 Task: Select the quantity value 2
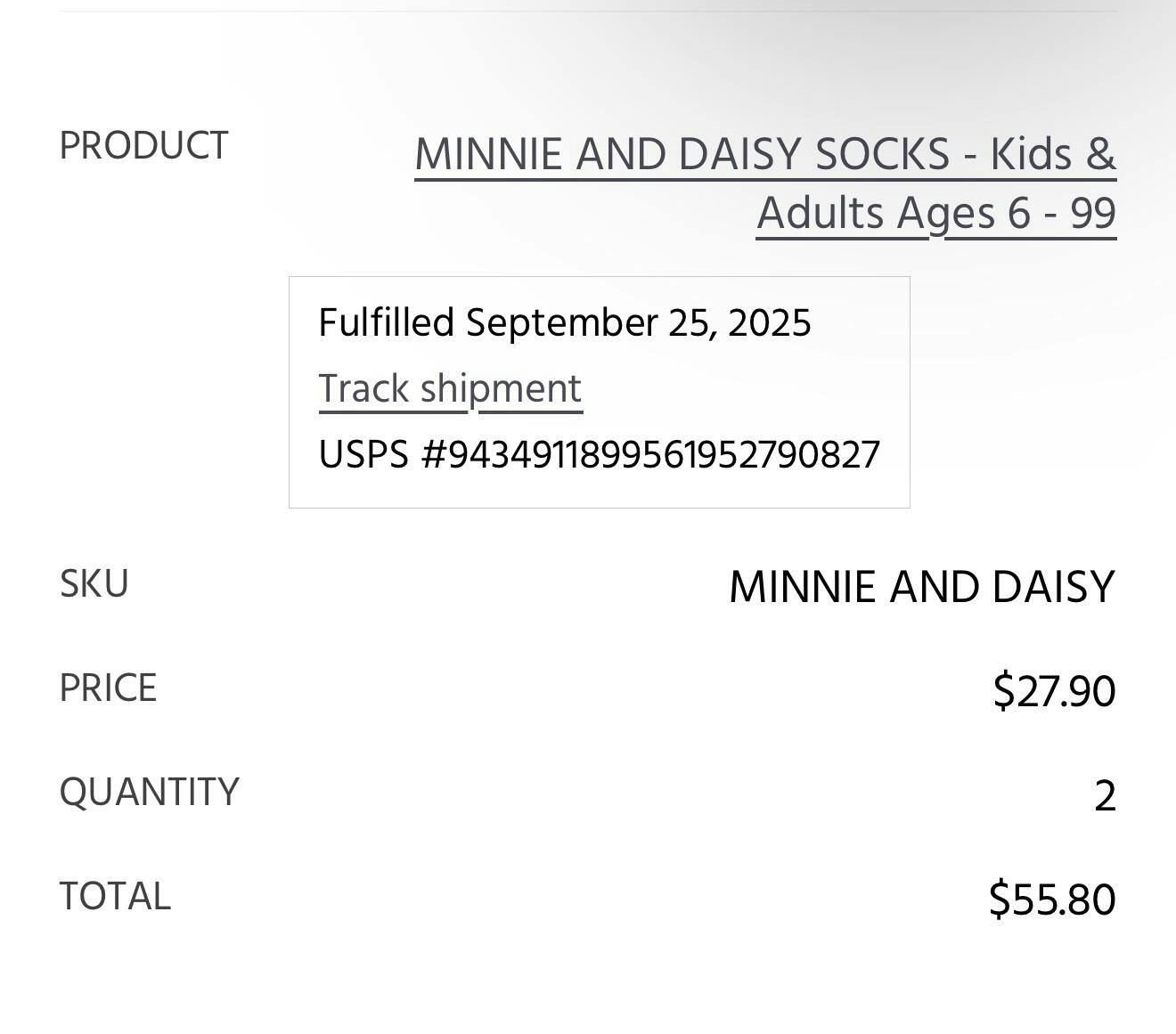1104,795
